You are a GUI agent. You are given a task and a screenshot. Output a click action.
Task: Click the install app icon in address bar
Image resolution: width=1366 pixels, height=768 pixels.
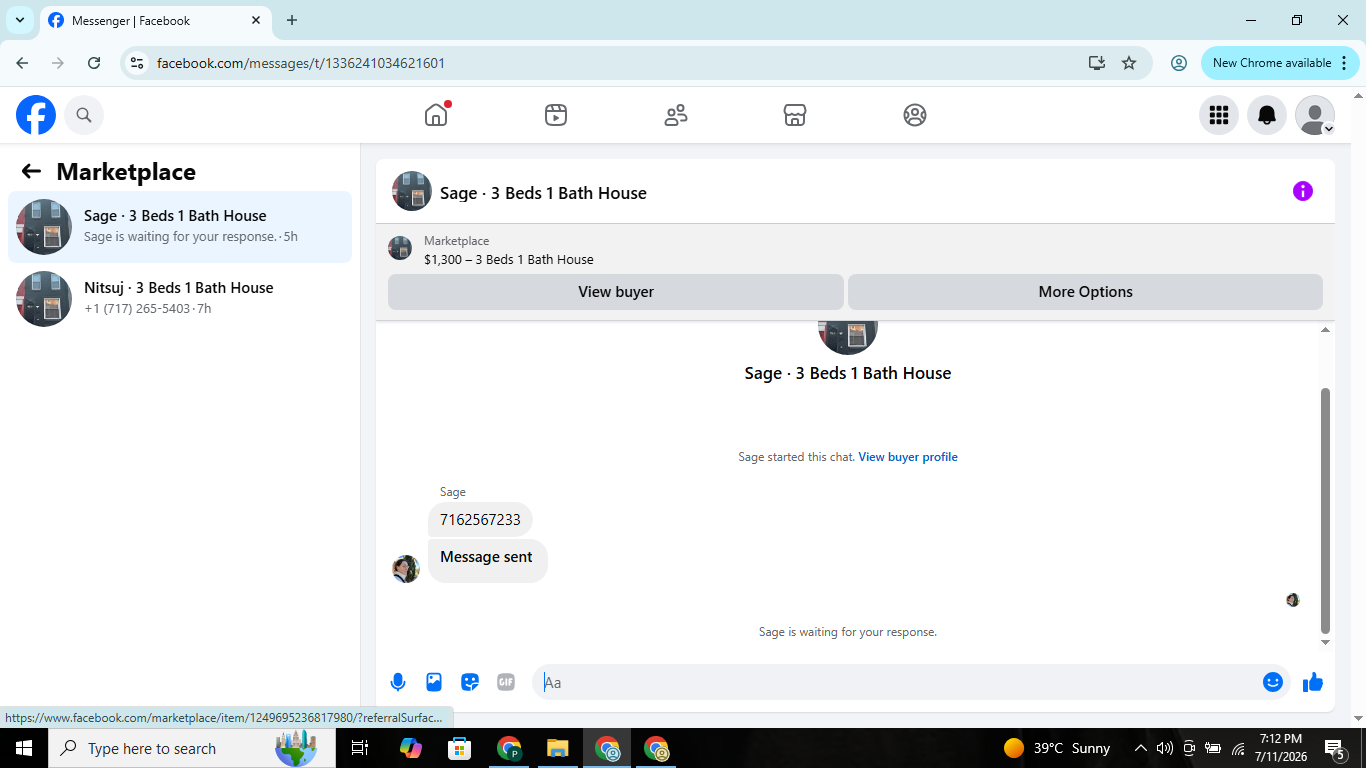tap(1097, 63)
